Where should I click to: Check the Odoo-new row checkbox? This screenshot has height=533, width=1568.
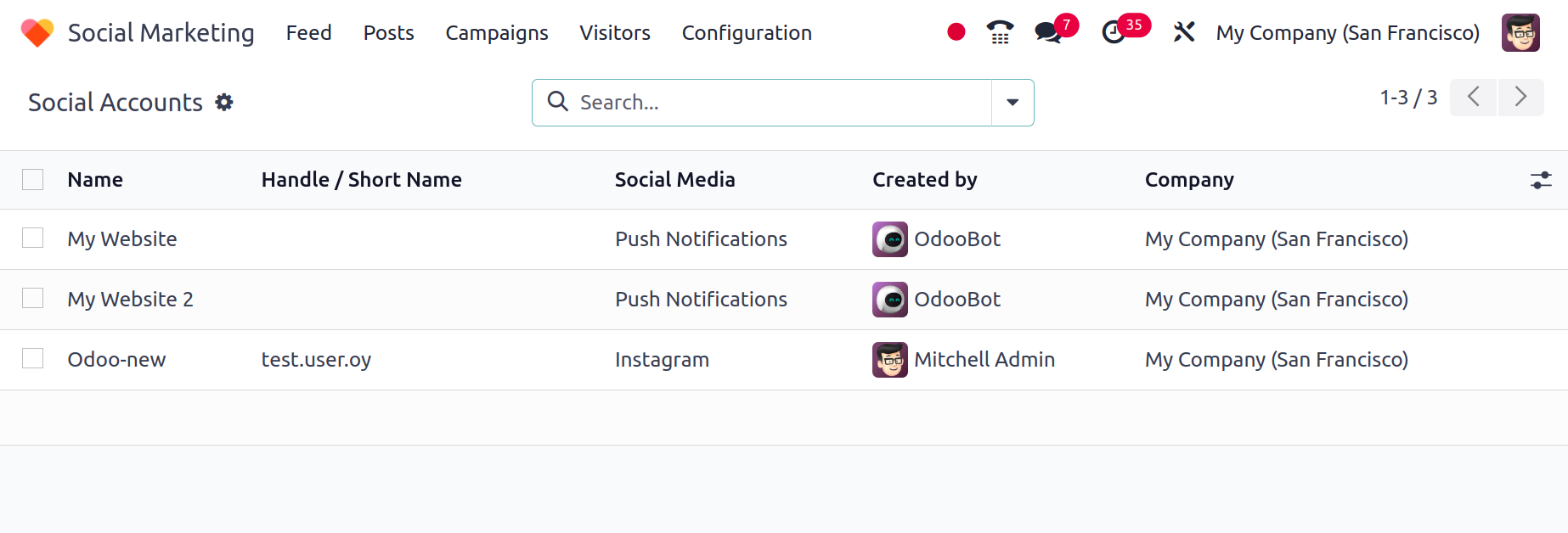tap(33, 359)
